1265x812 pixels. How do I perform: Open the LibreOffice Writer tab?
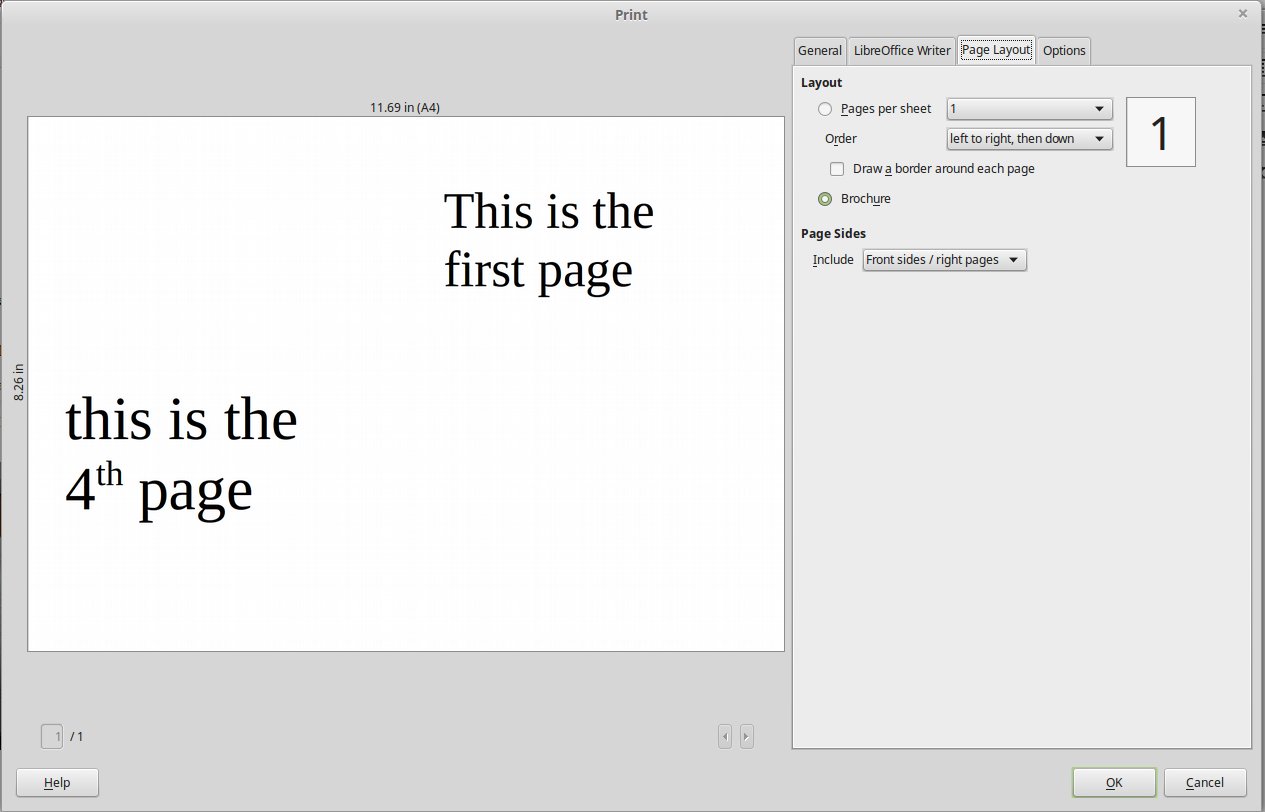coord(900,50)
